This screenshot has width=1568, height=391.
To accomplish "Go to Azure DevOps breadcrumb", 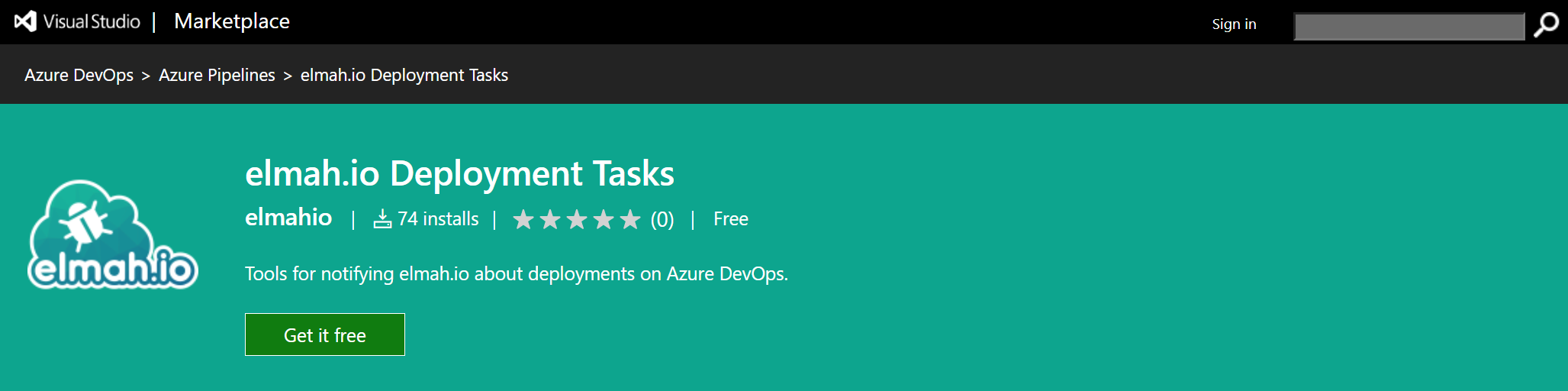I will [x=79, y=75].
